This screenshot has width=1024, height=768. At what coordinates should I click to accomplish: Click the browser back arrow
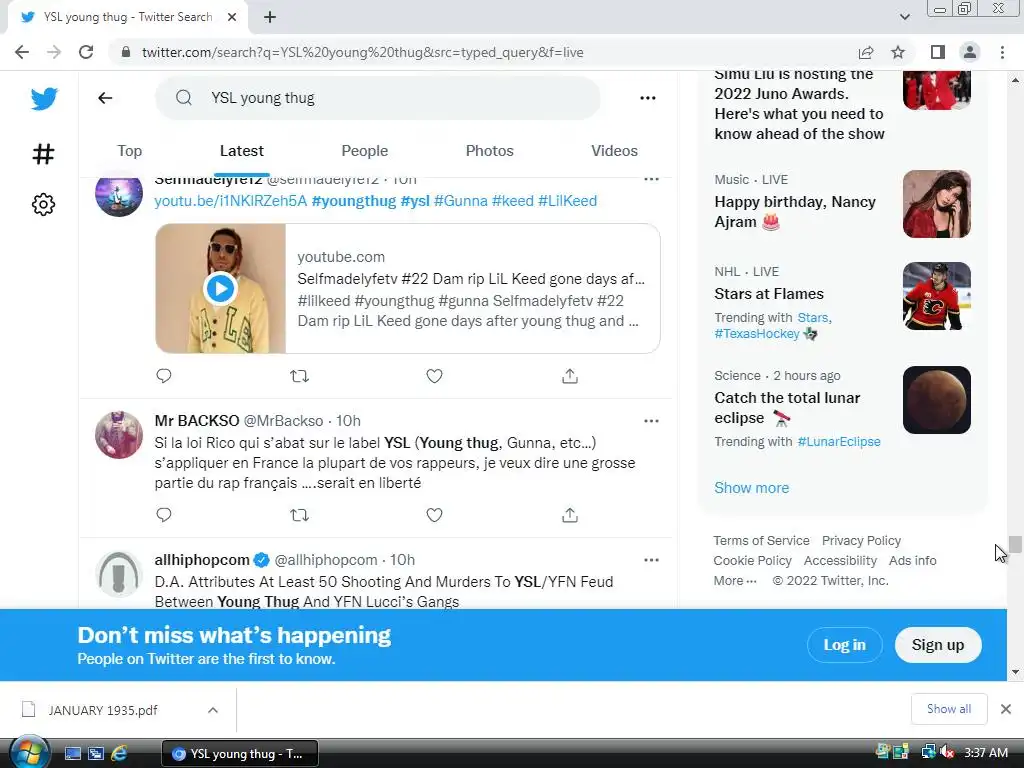pos(22,52)
